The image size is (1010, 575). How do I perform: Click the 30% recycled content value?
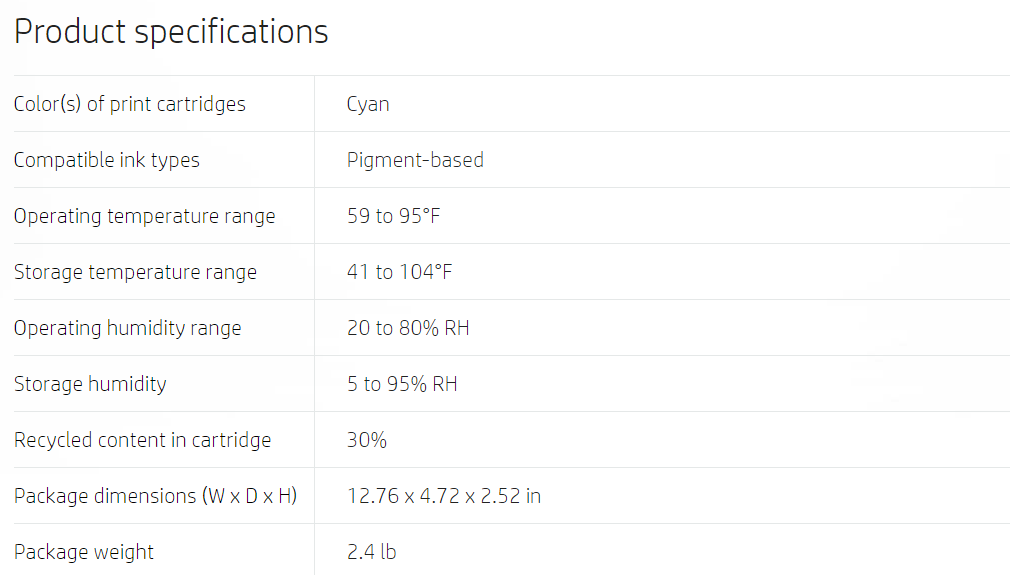(x=367, y=440)
